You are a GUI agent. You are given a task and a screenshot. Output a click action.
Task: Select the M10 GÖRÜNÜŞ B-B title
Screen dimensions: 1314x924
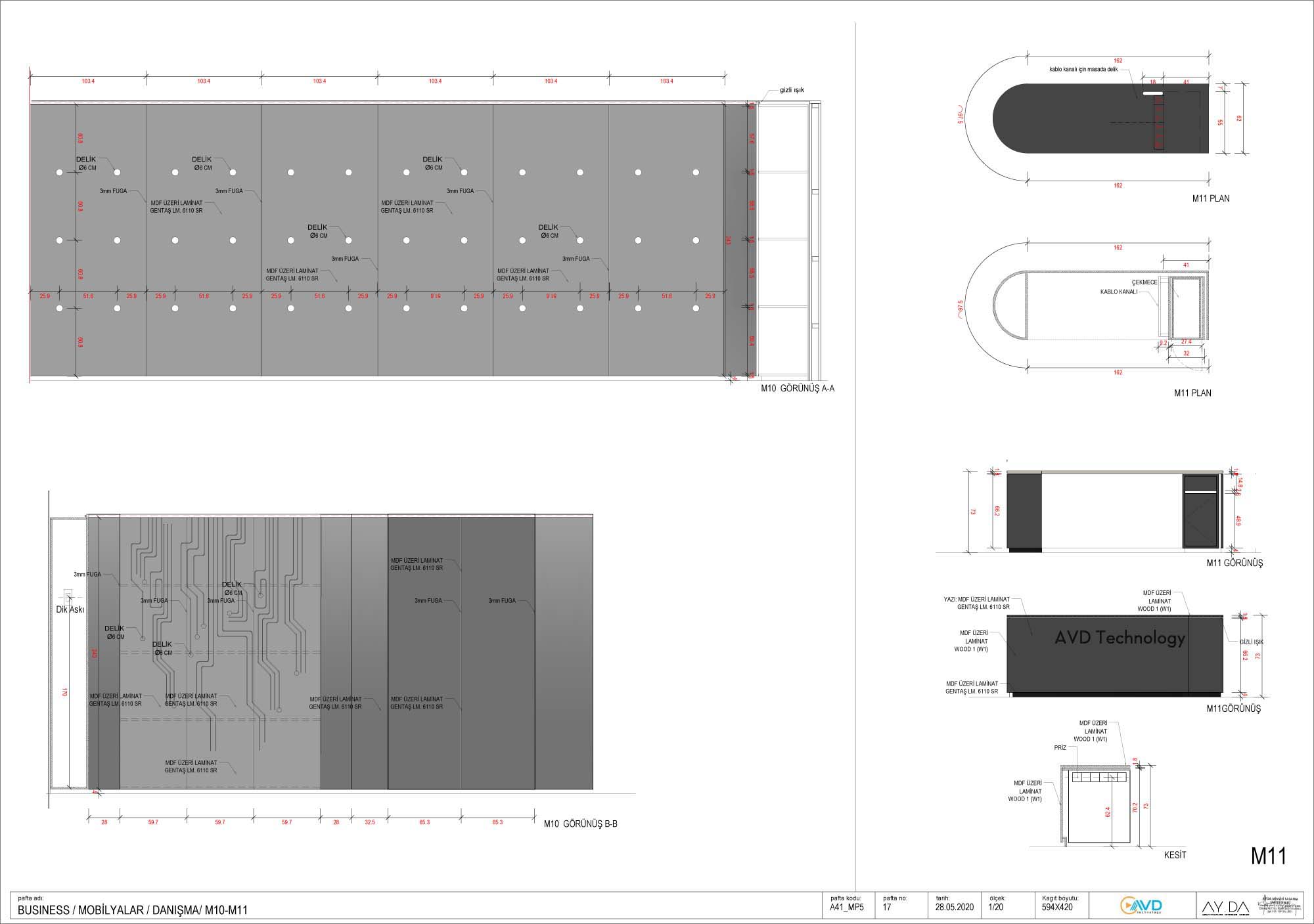point(580,824)
